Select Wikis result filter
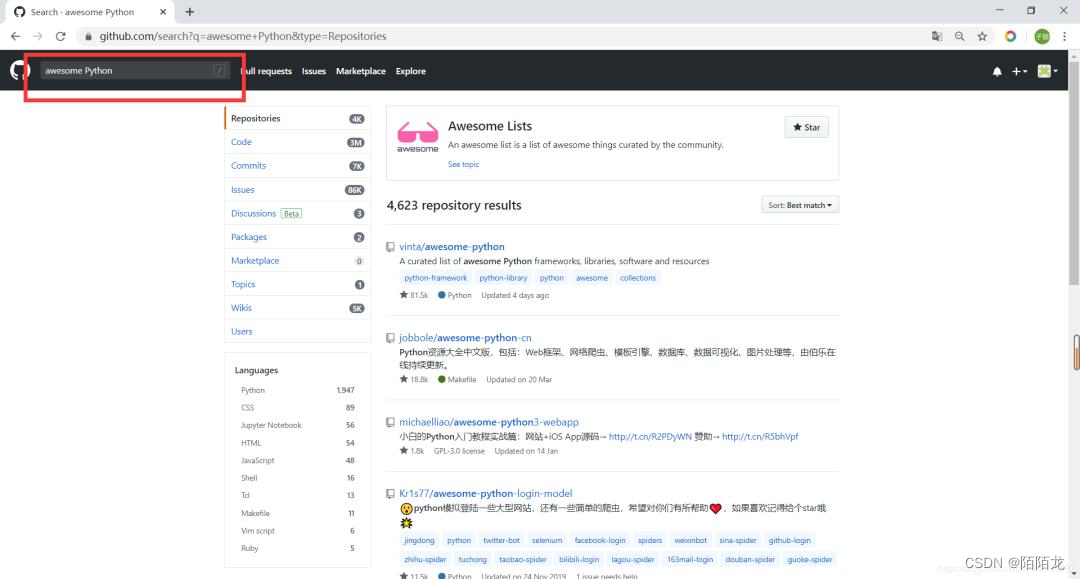The height and width of the screenshot is (579, 1080). (x=298, y=308)
